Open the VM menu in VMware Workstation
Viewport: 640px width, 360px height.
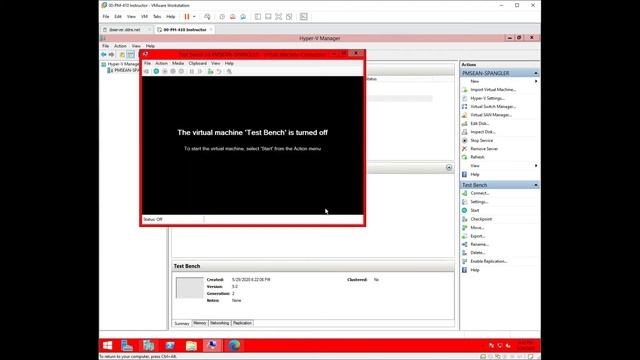(144, 17)
